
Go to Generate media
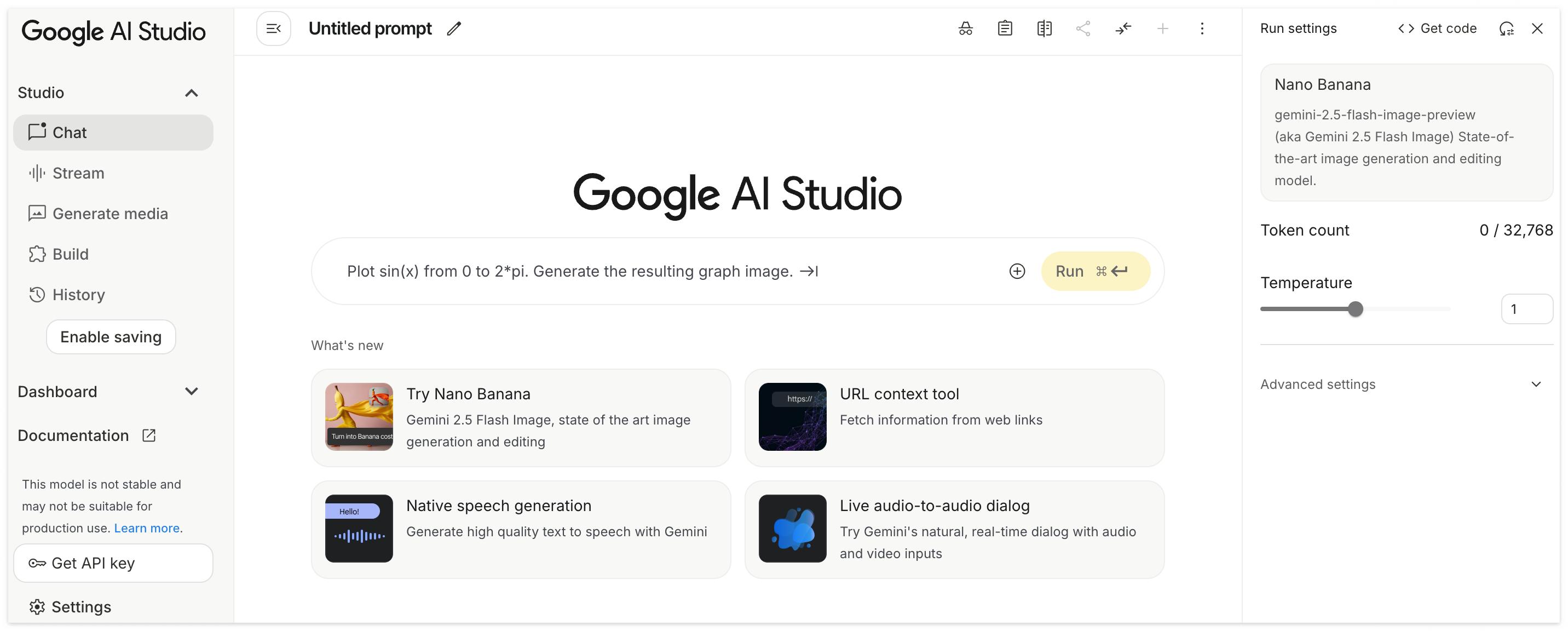pos(109,214)
